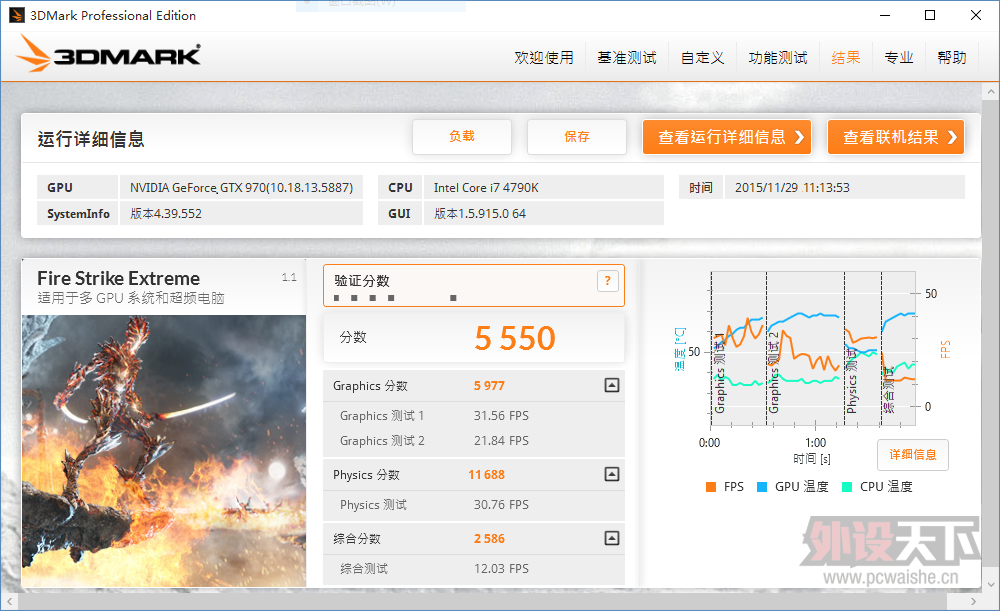The image size is (1000, 611).
Task: Click the GUI 版本1.5.915.0 64 value
Action: pos(543,214)
